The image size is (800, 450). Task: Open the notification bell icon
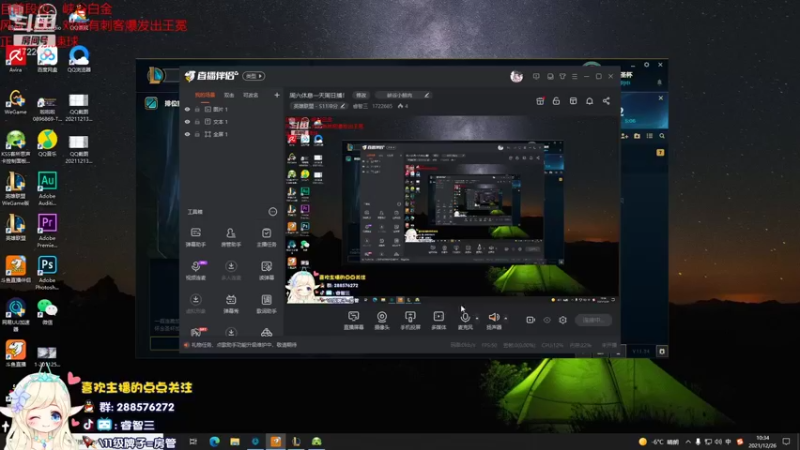coord(589,101)
